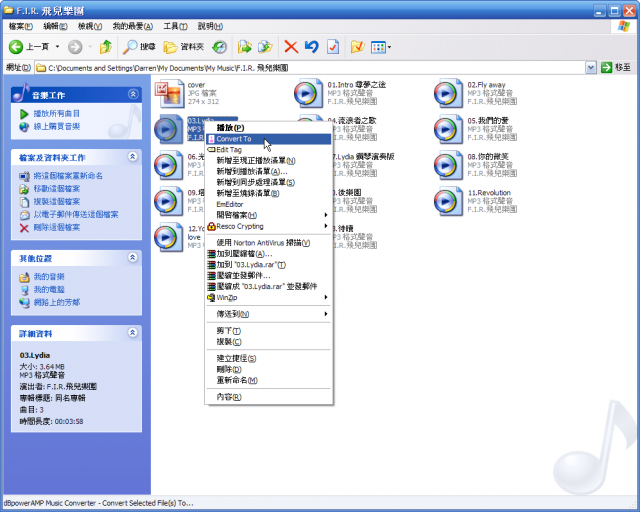Open the 我的最愛(A) menu
The width and height of the screenshot is (640, 512).
133,26
